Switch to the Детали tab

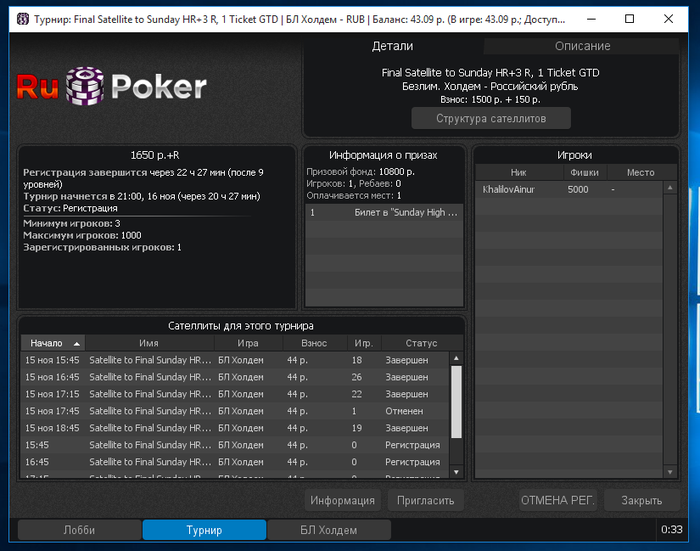point(392,46)
